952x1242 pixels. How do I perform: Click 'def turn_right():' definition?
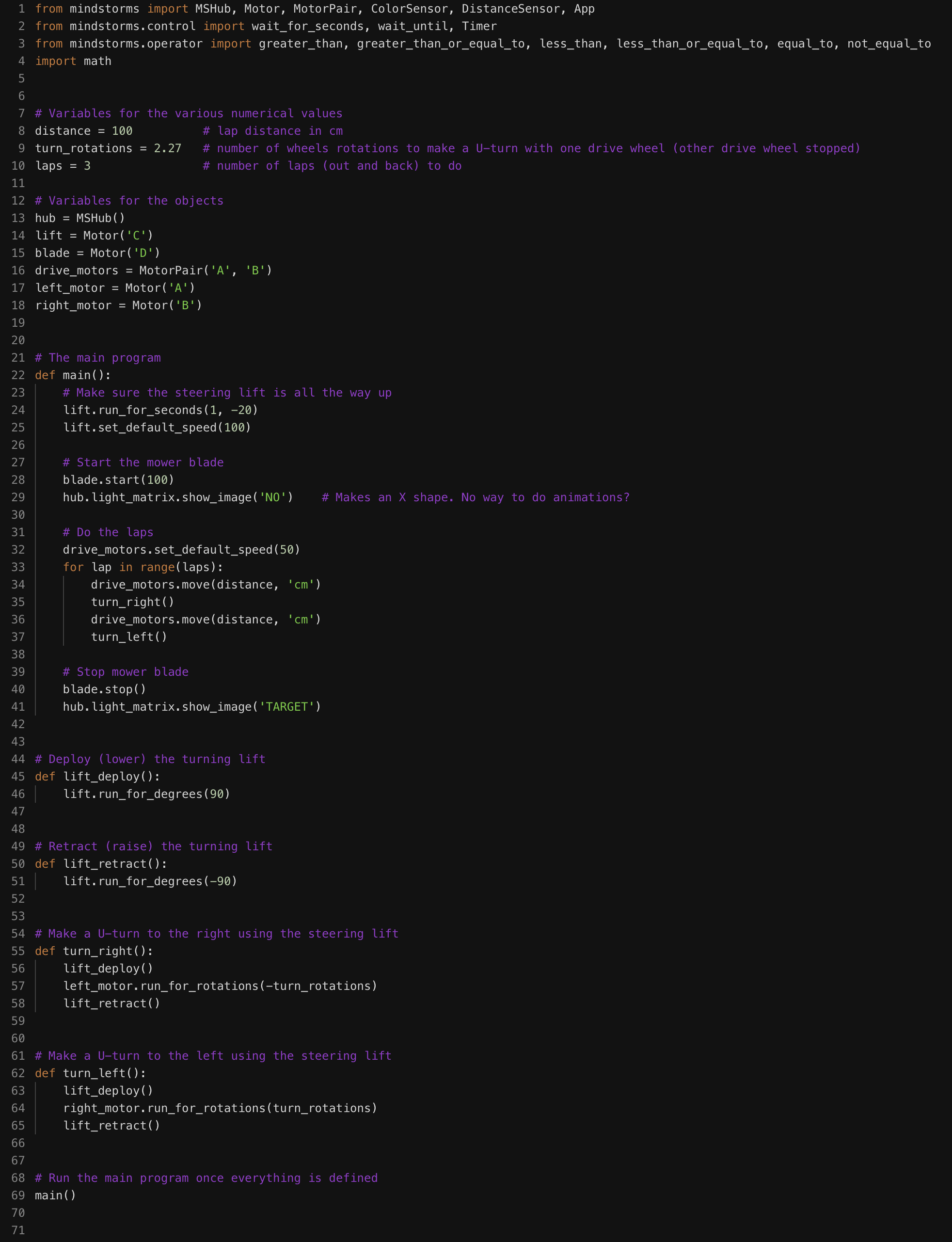click(94, 951)
